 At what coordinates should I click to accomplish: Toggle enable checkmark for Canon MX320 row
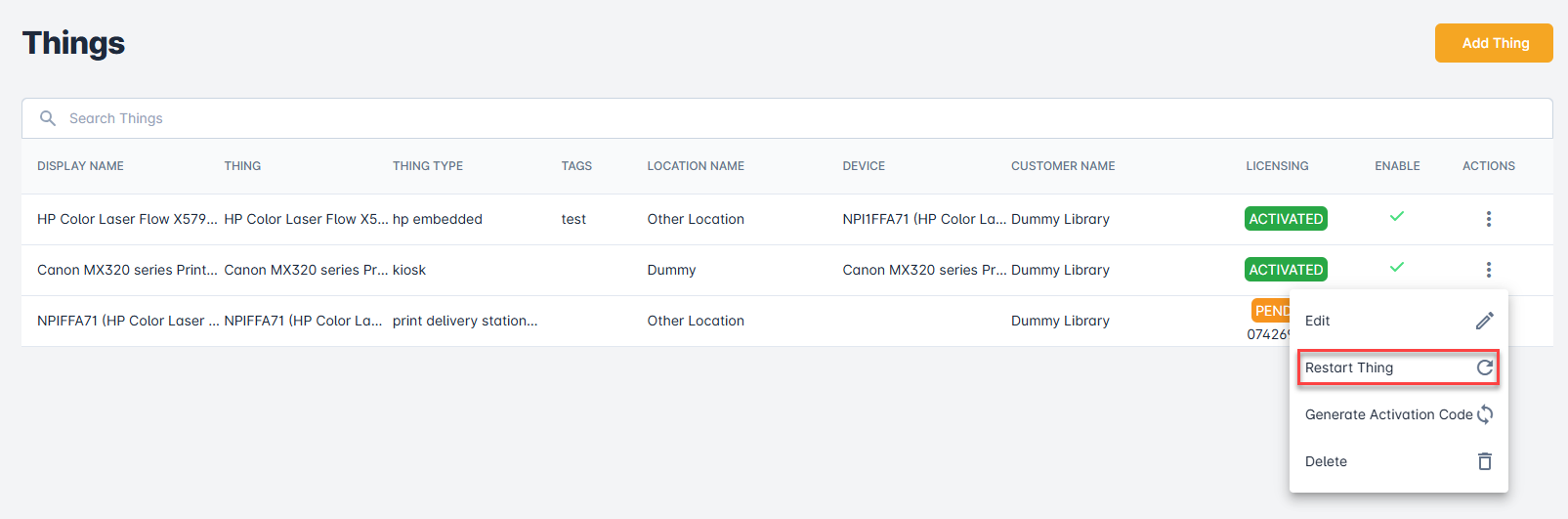tap(1396, 267)
